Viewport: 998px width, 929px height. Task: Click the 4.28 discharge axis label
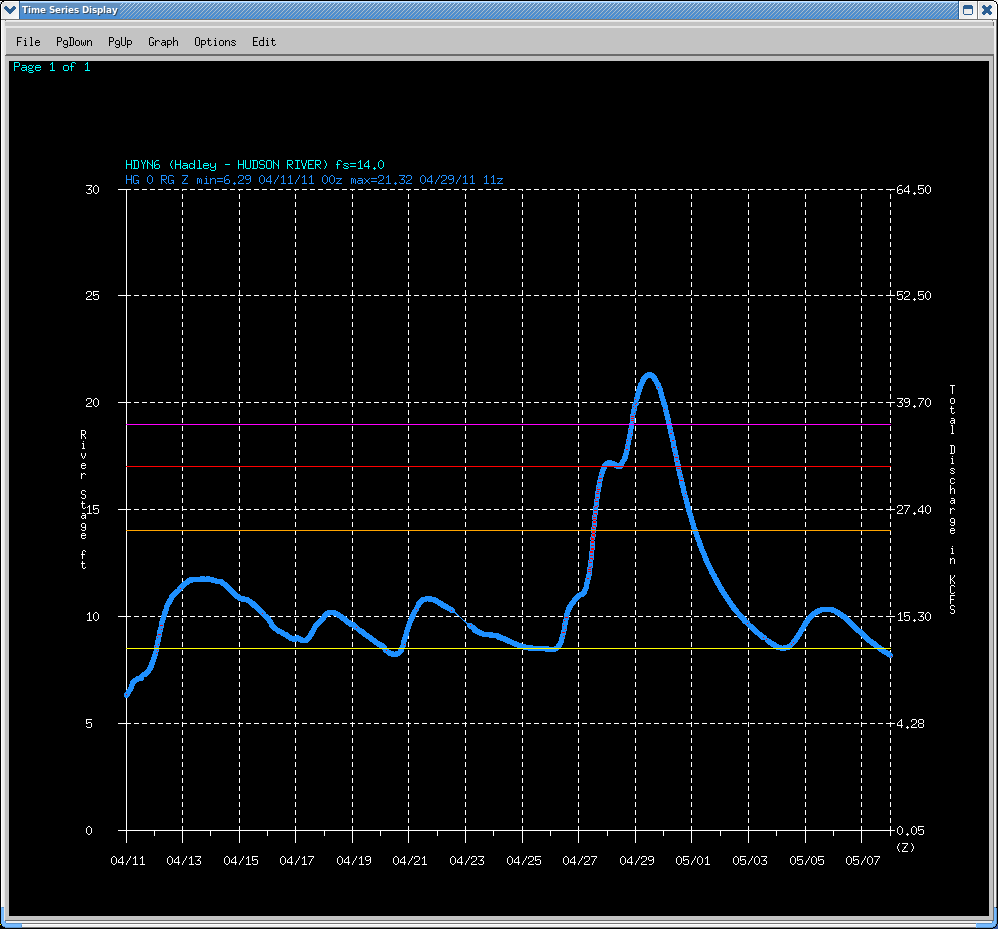point(910,723)
